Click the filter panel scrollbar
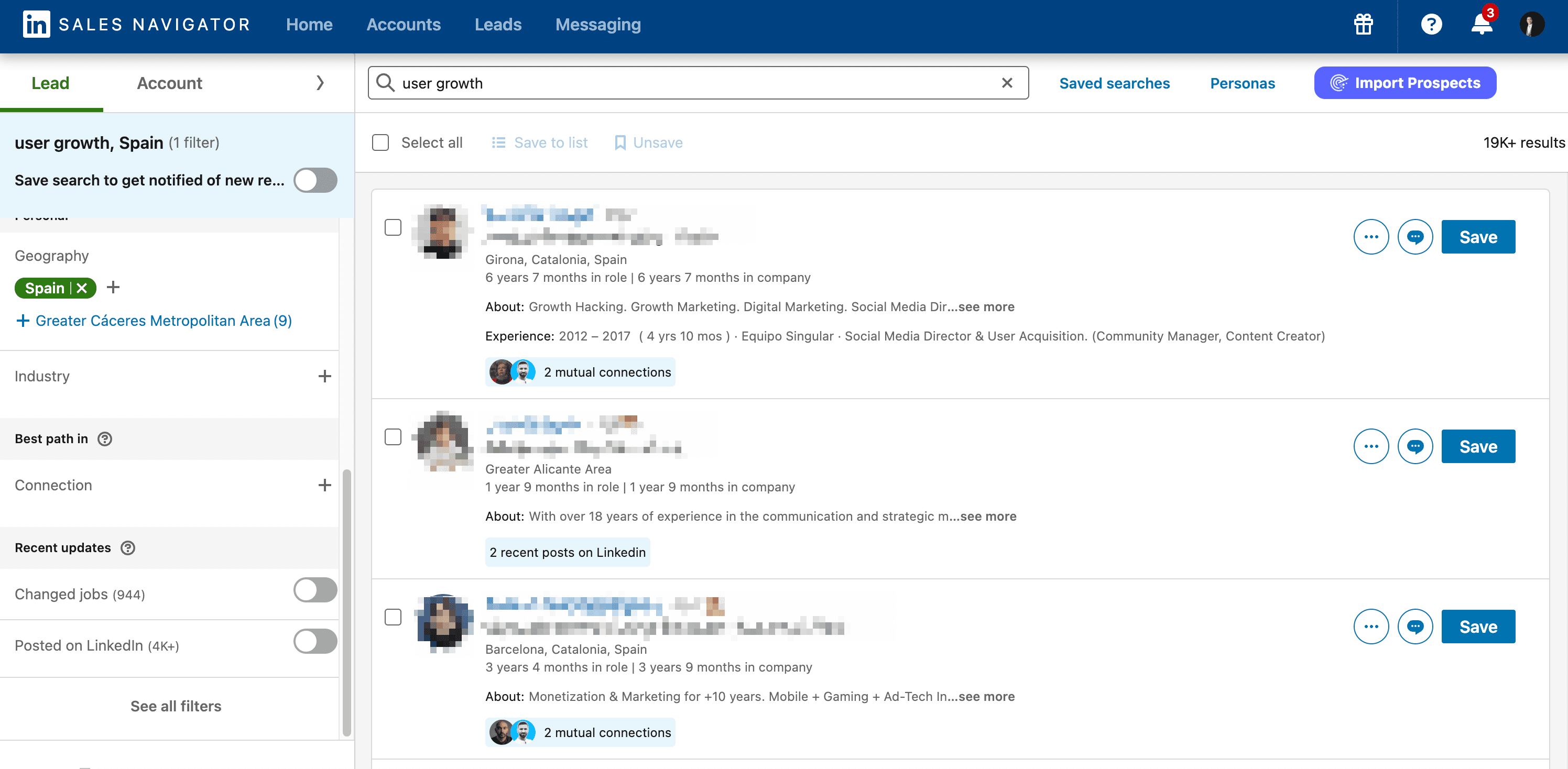Screen dimensions: 1568x769 [x=346, y=602]
